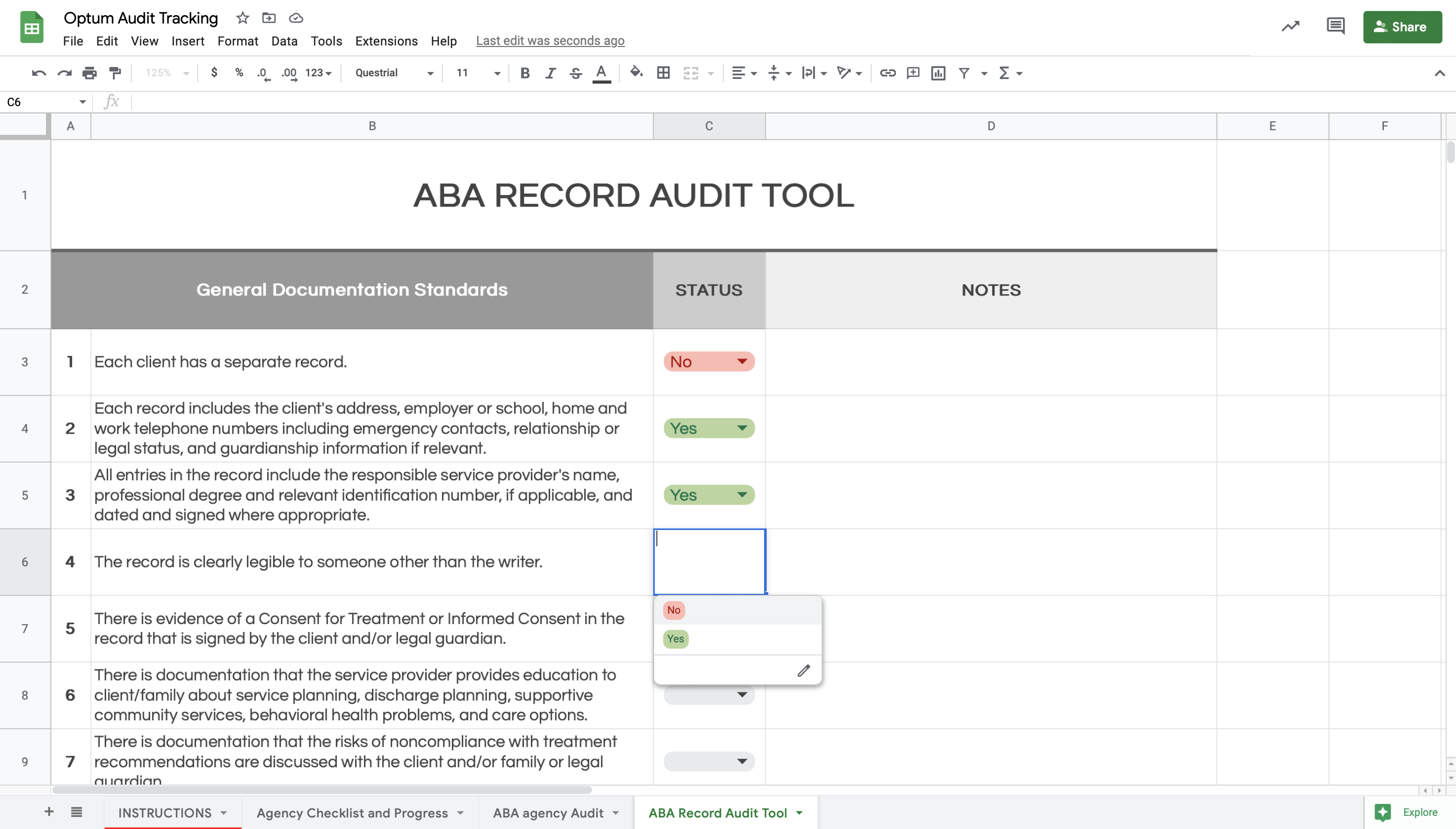The width and height of the screenshot is (1456, 829).
Task: Toggle strikethrough formatting
Action: click(575, 73)
